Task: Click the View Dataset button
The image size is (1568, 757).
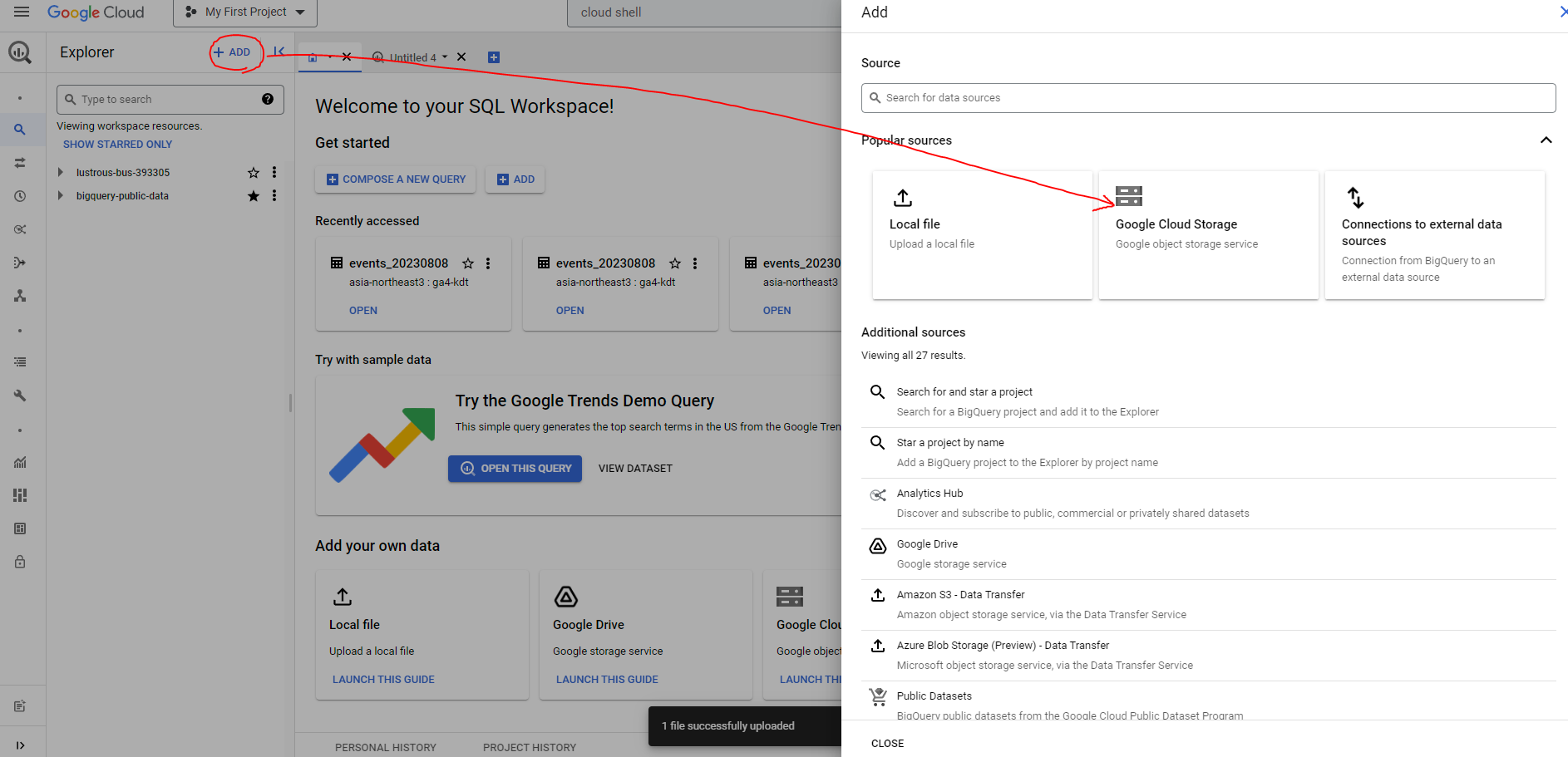Action: (x=635, y=469)
